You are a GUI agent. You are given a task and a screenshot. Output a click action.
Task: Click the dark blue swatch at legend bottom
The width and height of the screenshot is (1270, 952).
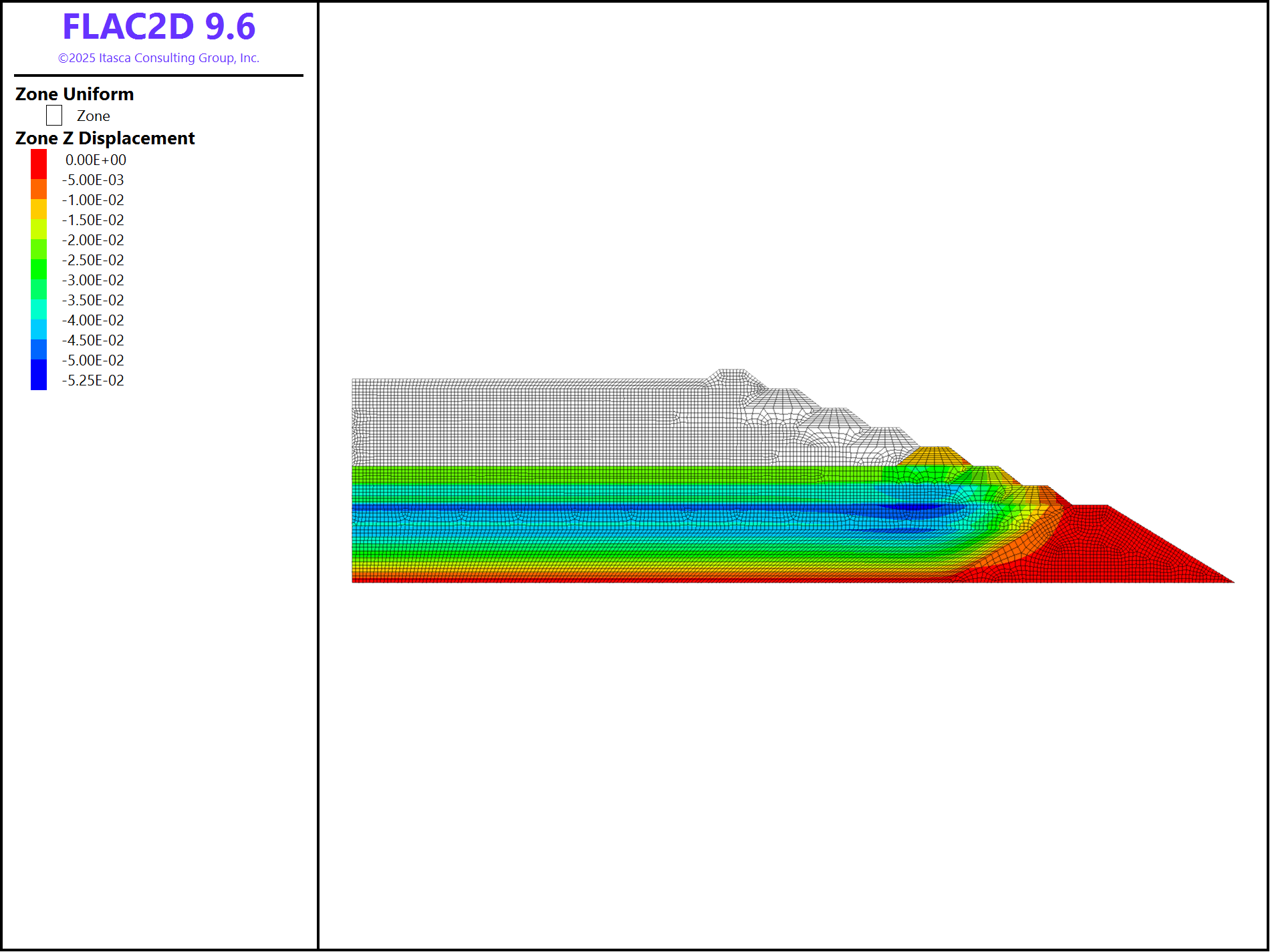click(x=39, y=375)
